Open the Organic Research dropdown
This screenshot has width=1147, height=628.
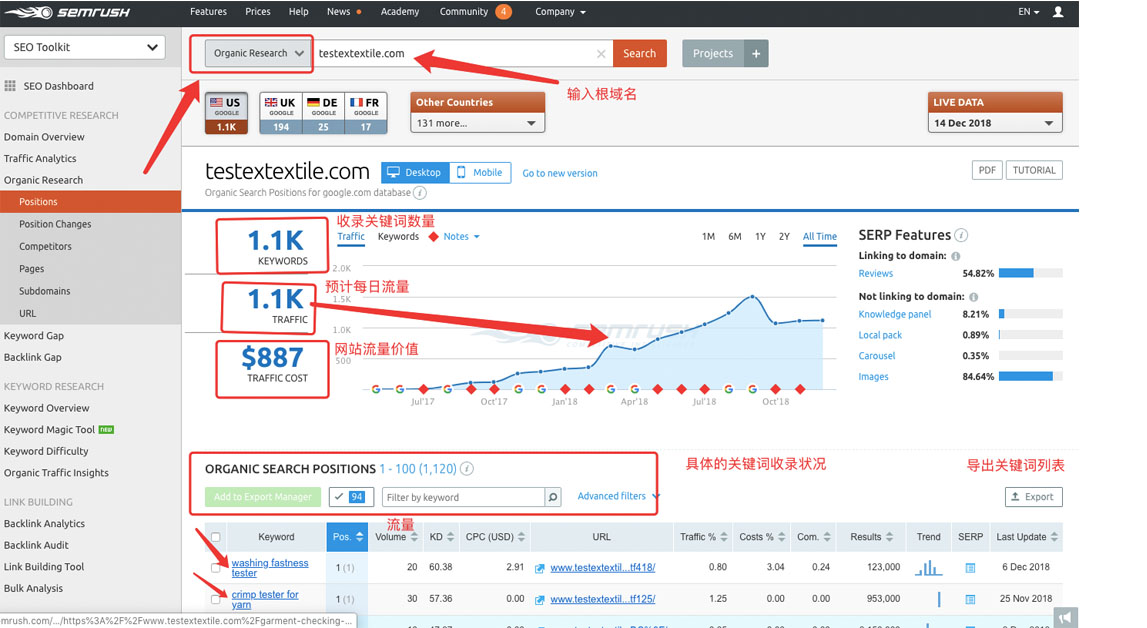[258, 53]
